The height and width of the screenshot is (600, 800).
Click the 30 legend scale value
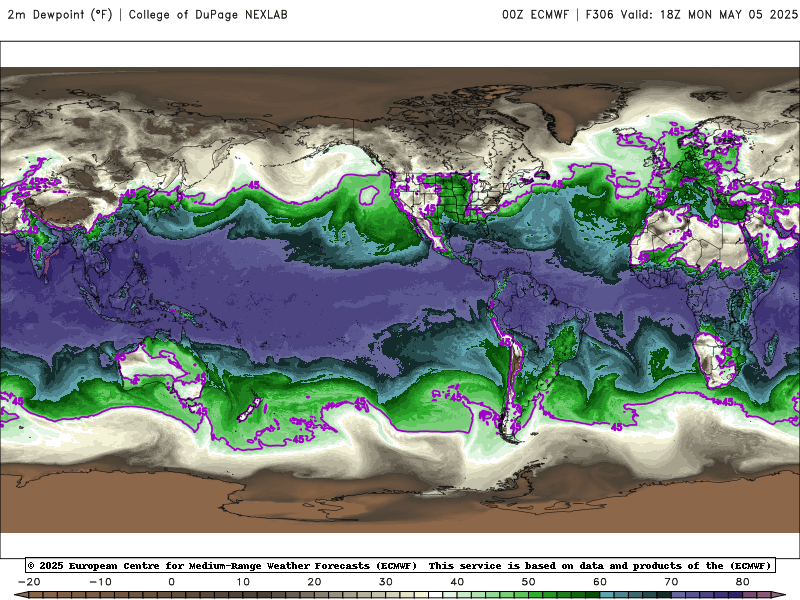pos(386,582)
